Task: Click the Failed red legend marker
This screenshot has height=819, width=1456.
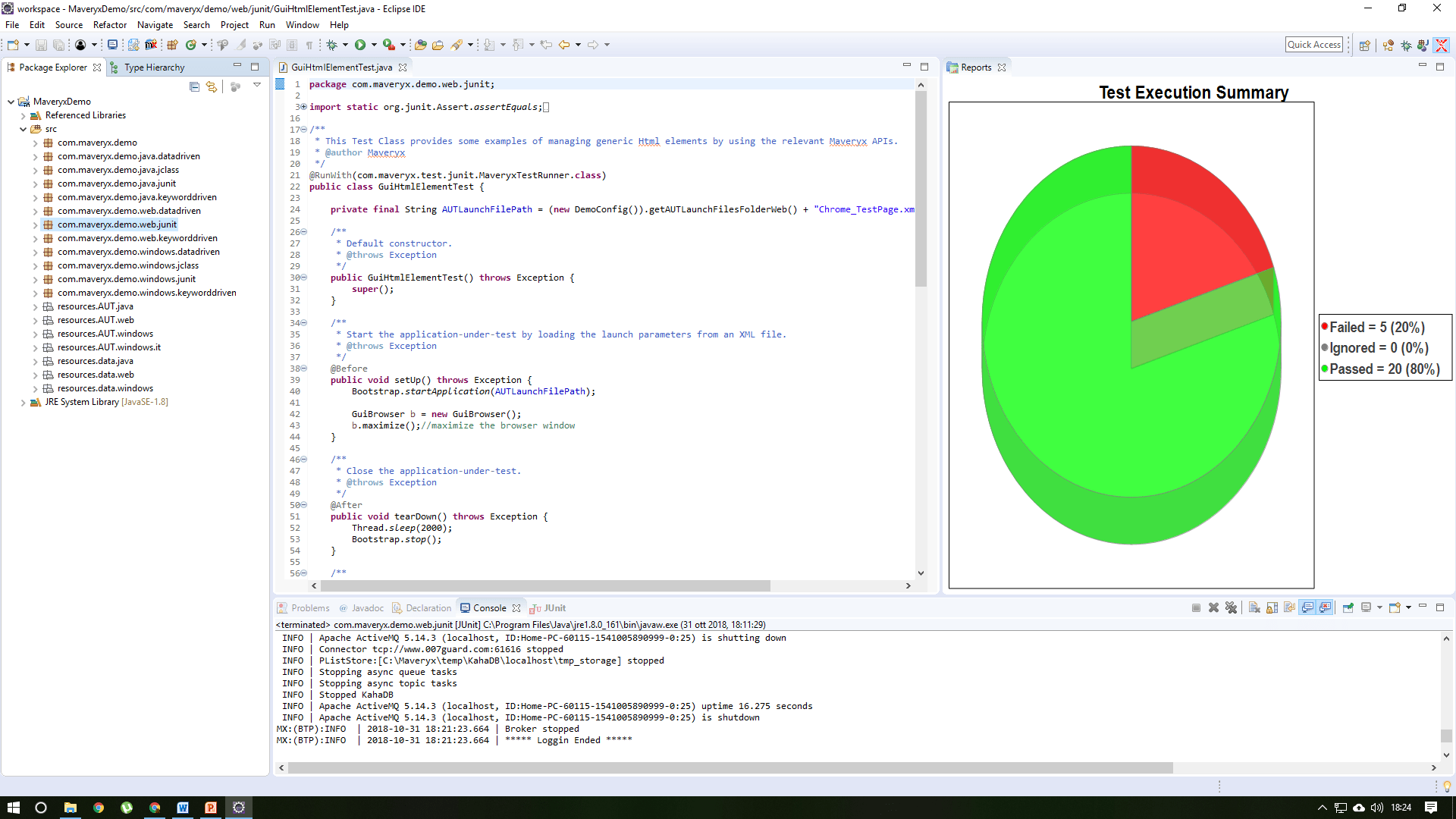Action: click(1325, 327)
